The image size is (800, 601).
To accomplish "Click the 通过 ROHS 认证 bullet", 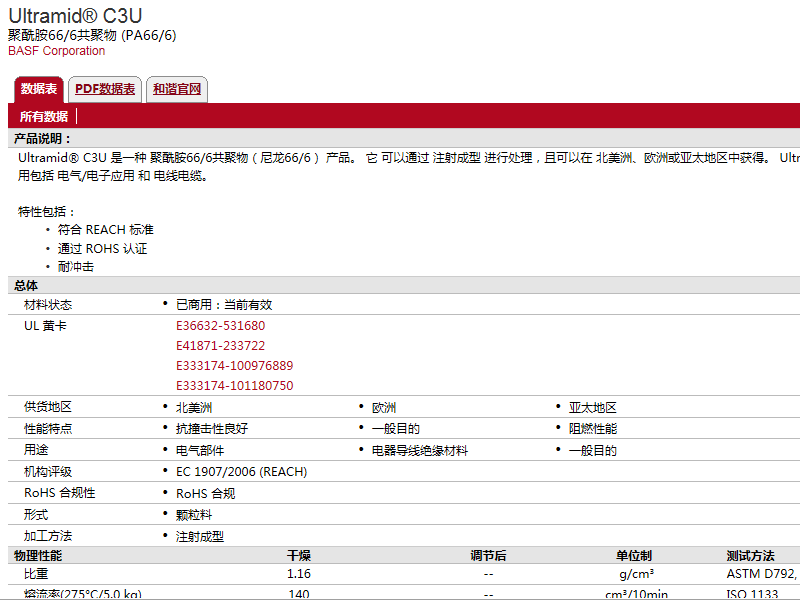I will pyautogui.click(x=103, y=248).
